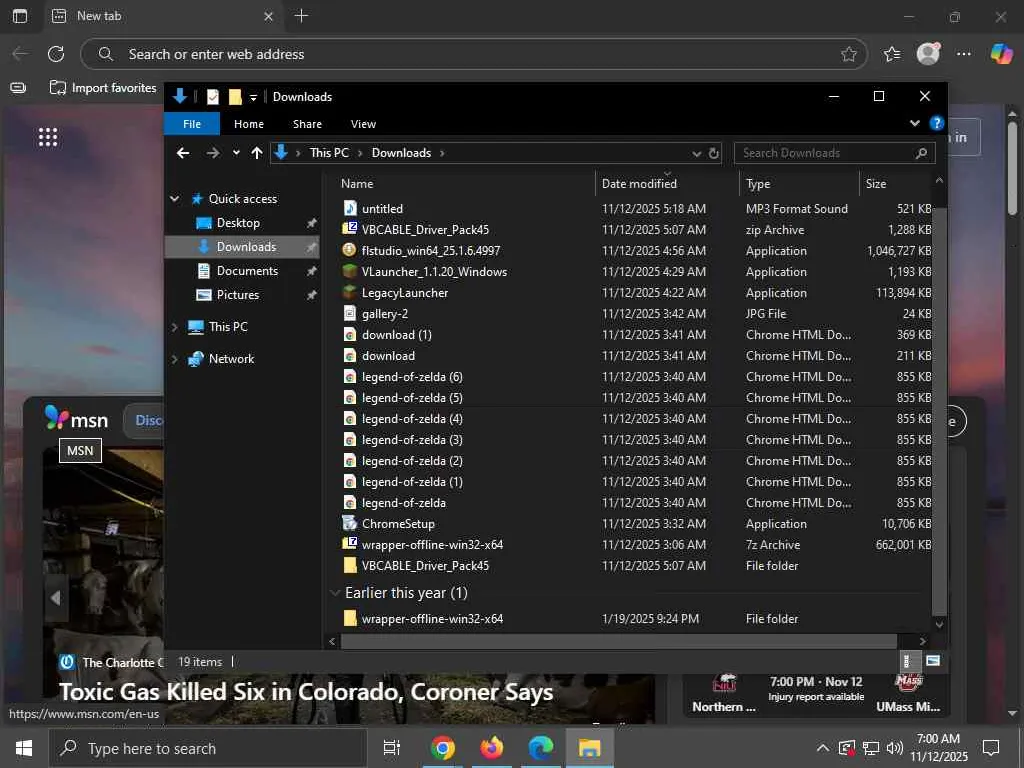Open the Home ribbon tab
This screenshot has height=768, width=1024.
[249, 123]
